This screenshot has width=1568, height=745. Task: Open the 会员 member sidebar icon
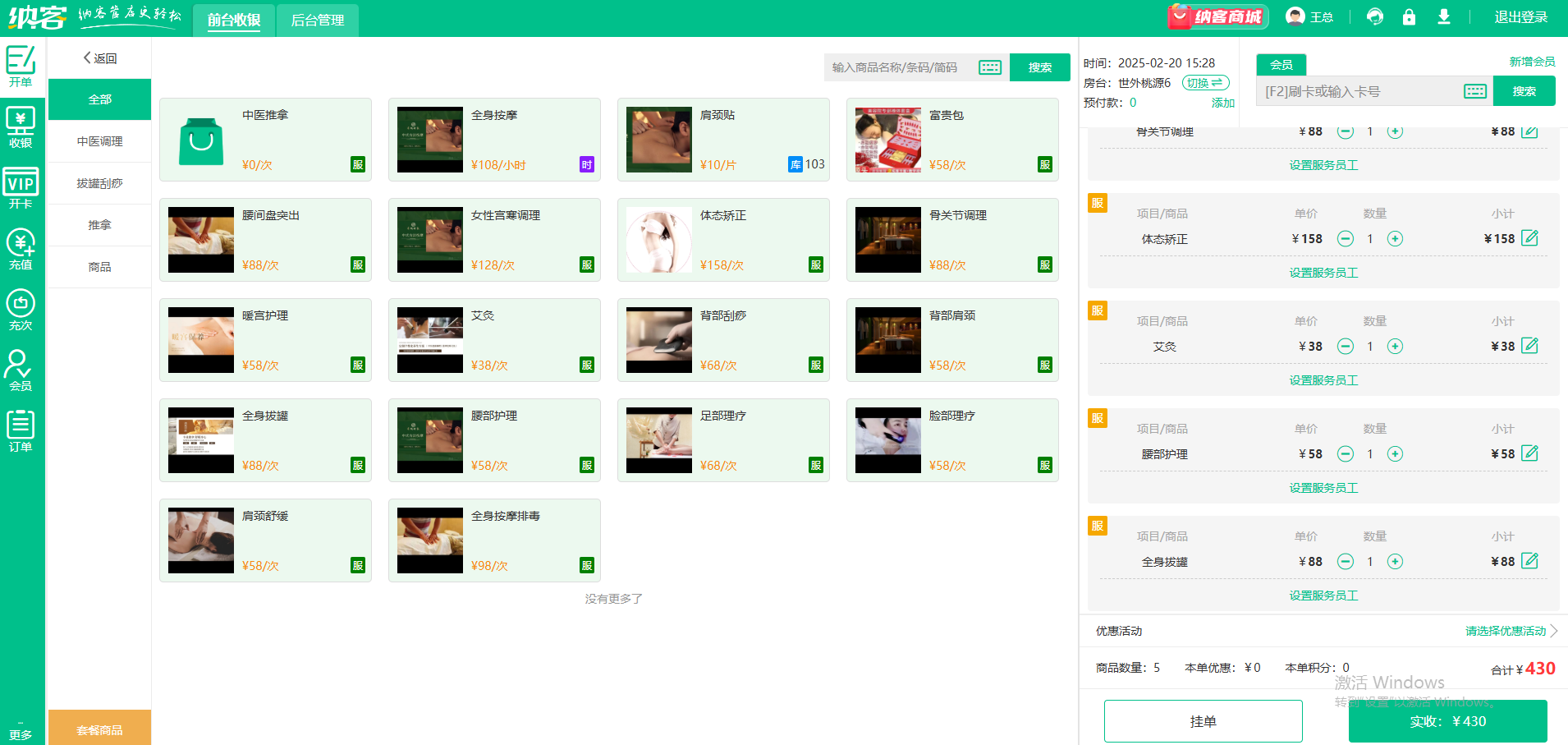21,370
